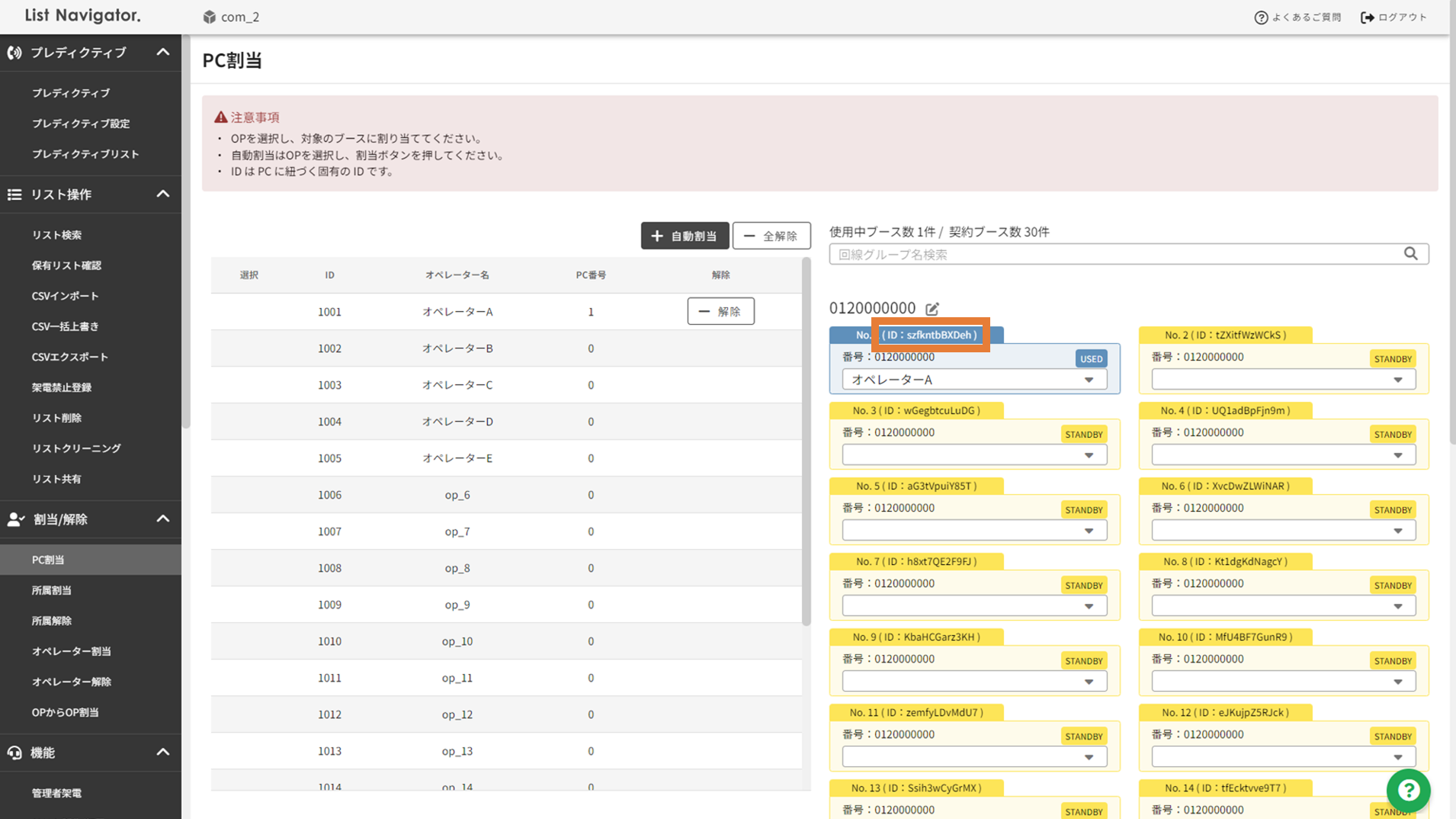The image size is (1456, 819).
Task: Open the CSVインポート menu item
Action: click(66, 296)
